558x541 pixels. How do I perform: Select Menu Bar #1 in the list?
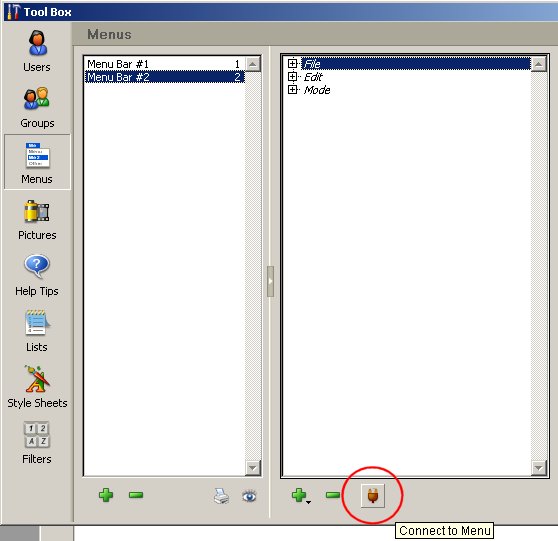coord(164,64)
